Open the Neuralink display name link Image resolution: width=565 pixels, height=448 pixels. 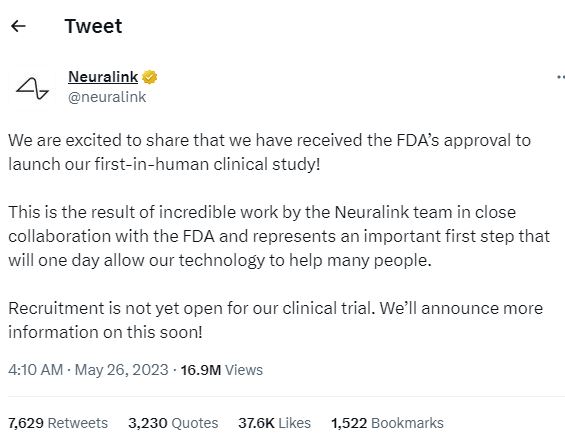point(103,77)
